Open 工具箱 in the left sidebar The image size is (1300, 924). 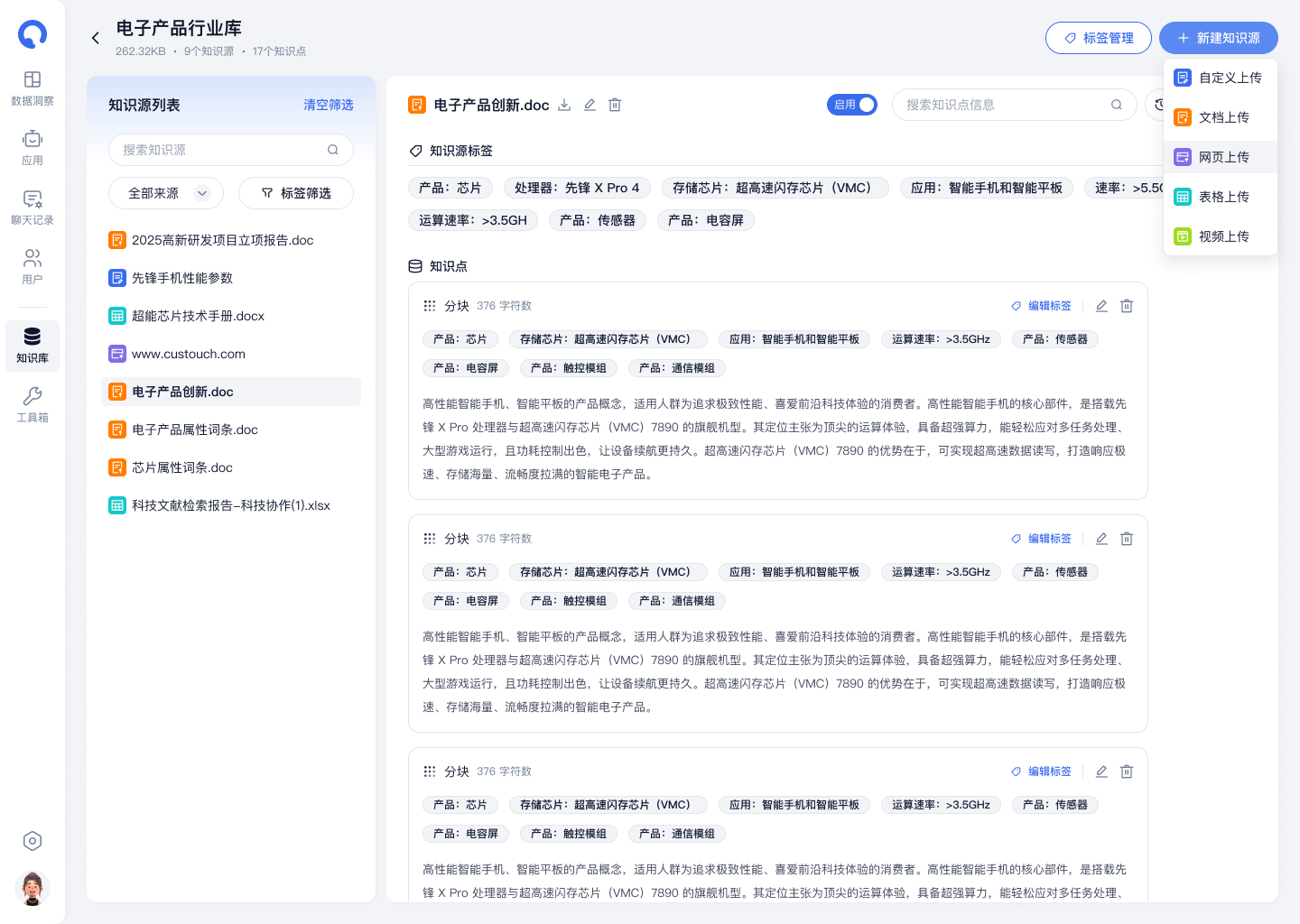point(32,405)
